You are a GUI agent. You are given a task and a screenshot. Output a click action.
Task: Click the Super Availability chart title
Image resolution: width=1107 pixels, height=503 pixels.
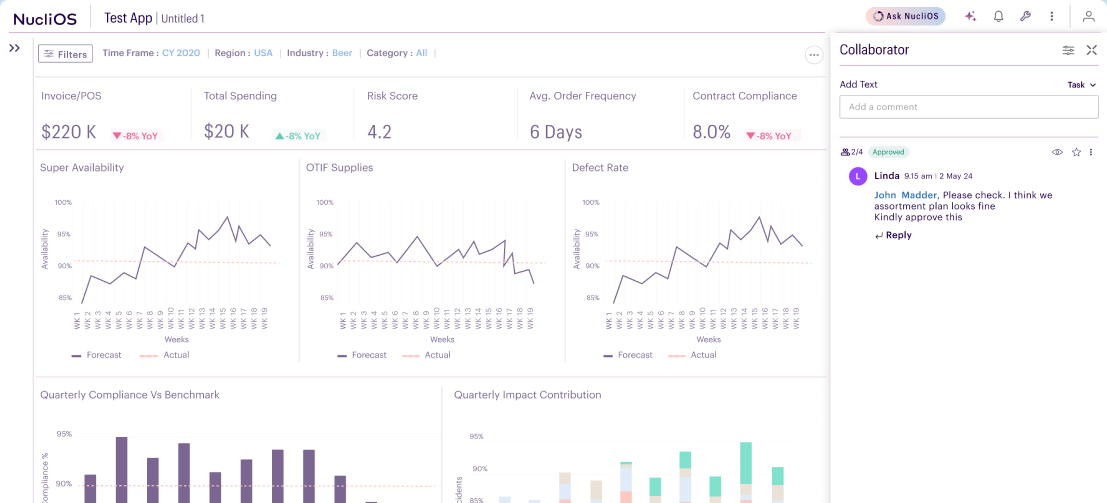tap(82, 167)
